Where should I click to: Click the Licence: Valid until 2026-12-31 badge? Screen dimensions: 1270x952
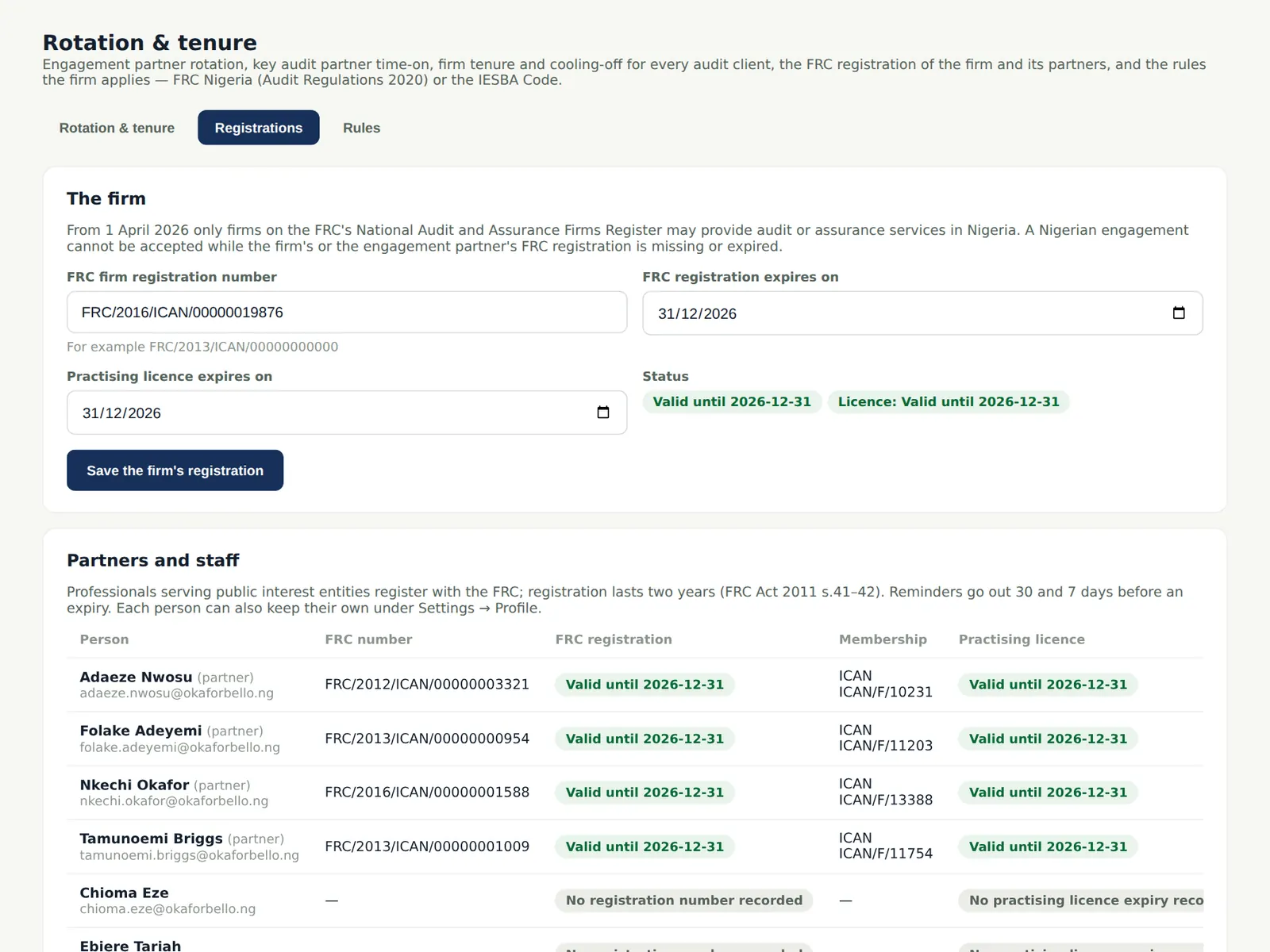tap(949, 401)
